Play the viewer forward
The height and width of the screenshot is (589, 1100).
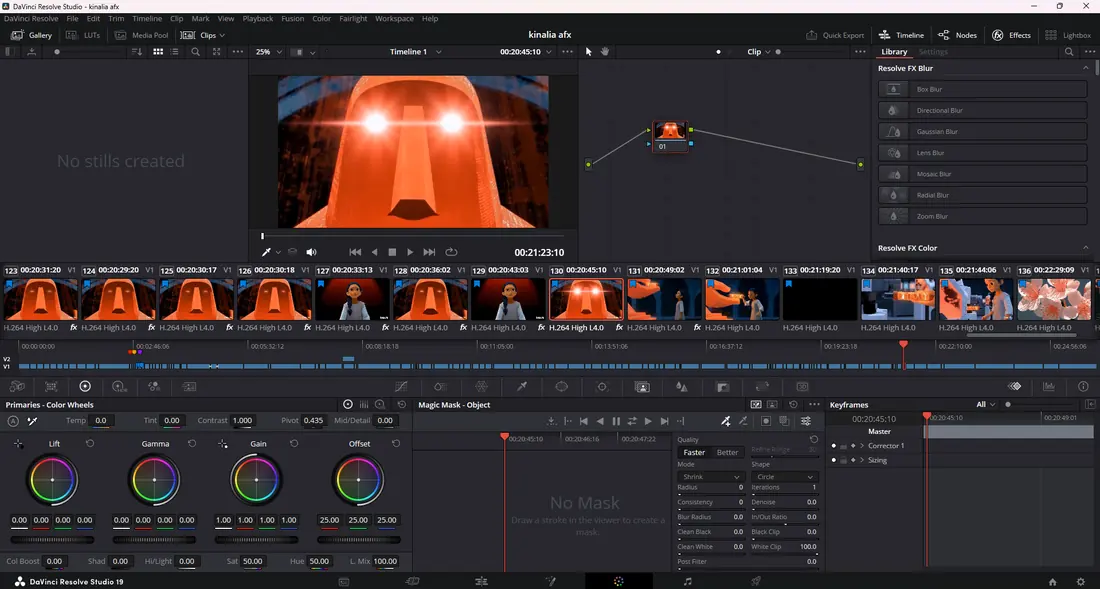pyautogui.click(x=410, y=252)
